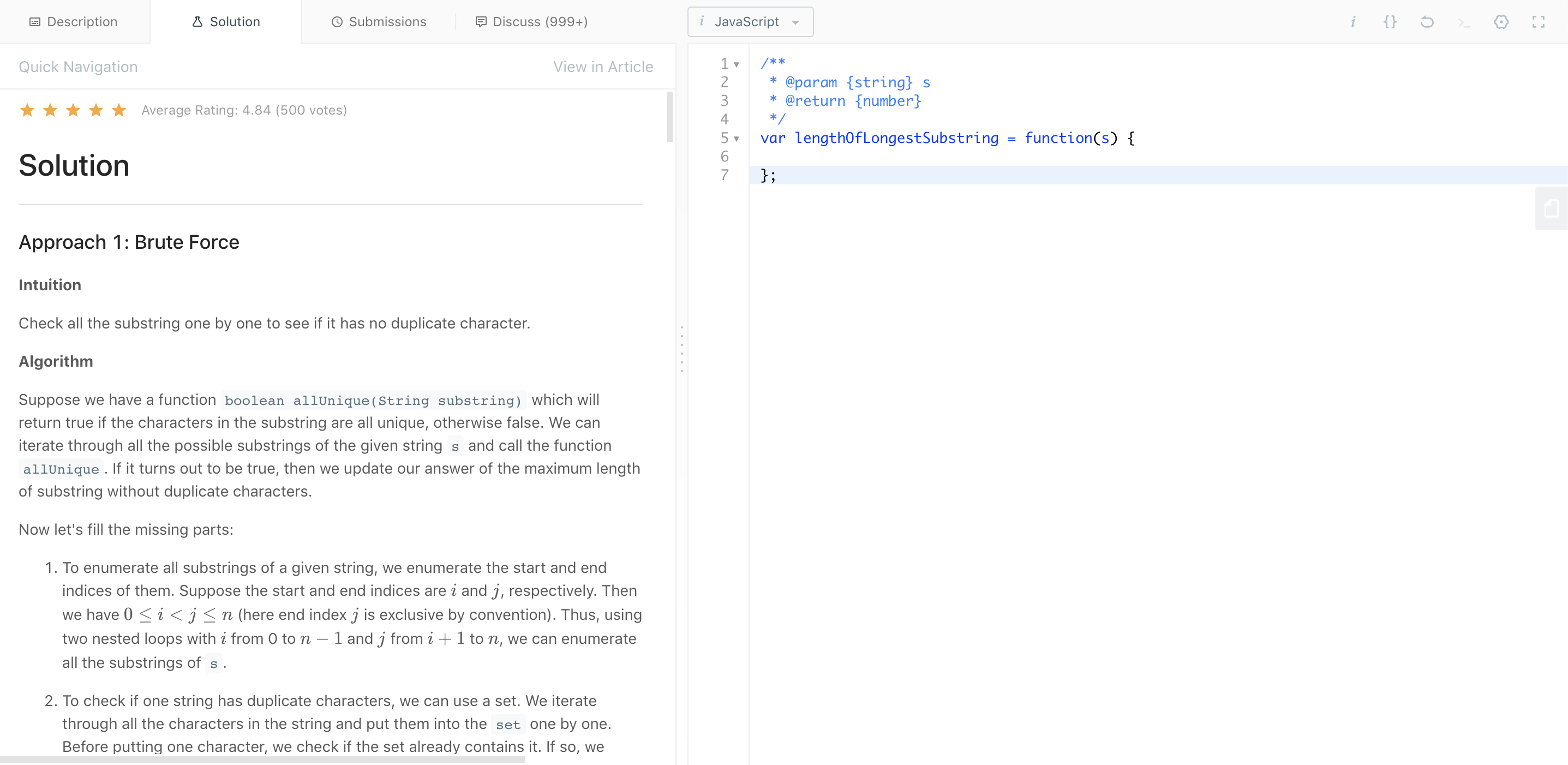This screenshot has width=1568, height=765.
Task: Click the first rating star
Action: click(x=27, y=110)
